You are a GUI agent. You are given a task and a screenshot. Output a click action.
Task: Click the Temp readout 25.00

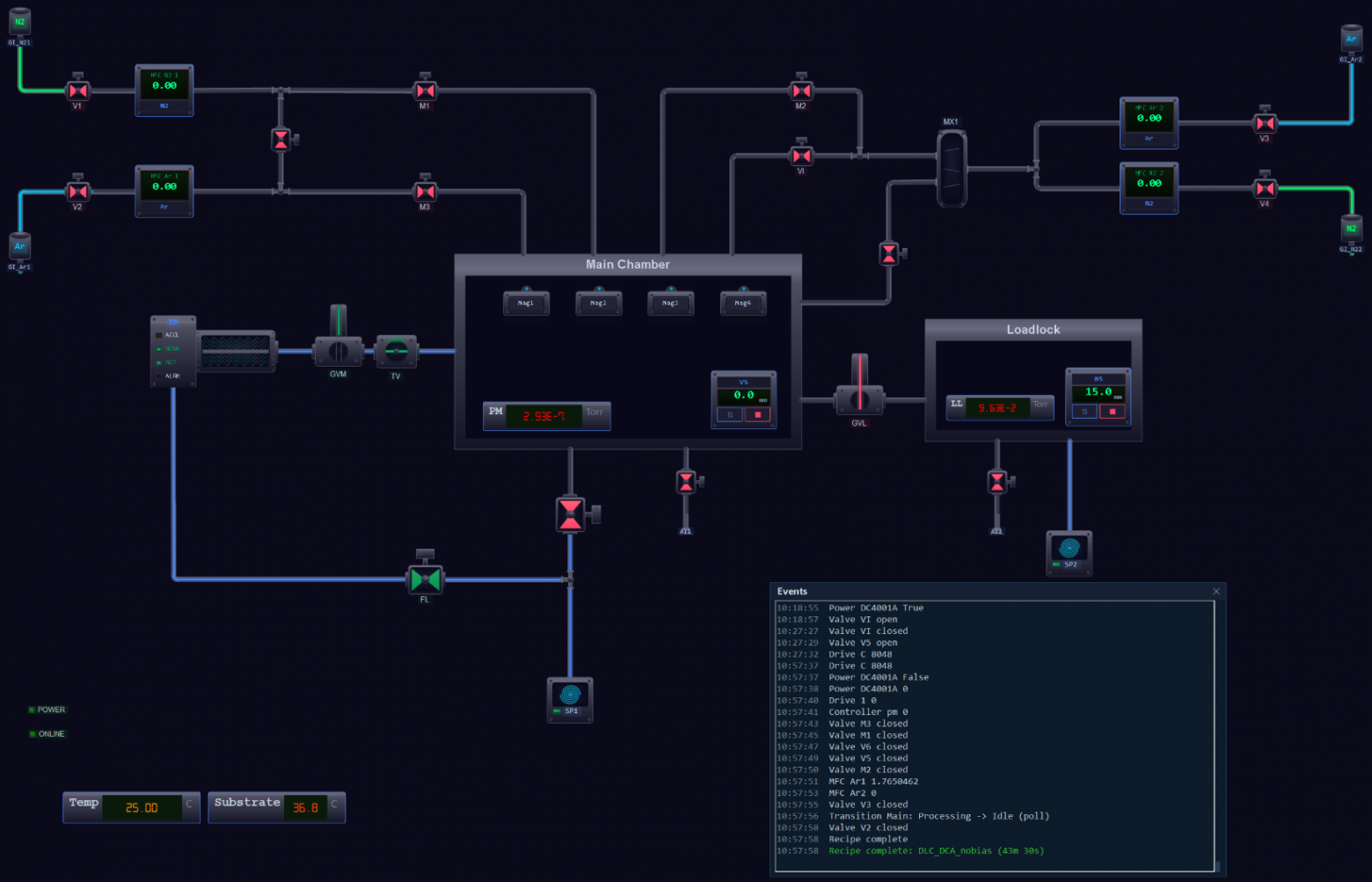click(x=142, y=807)
